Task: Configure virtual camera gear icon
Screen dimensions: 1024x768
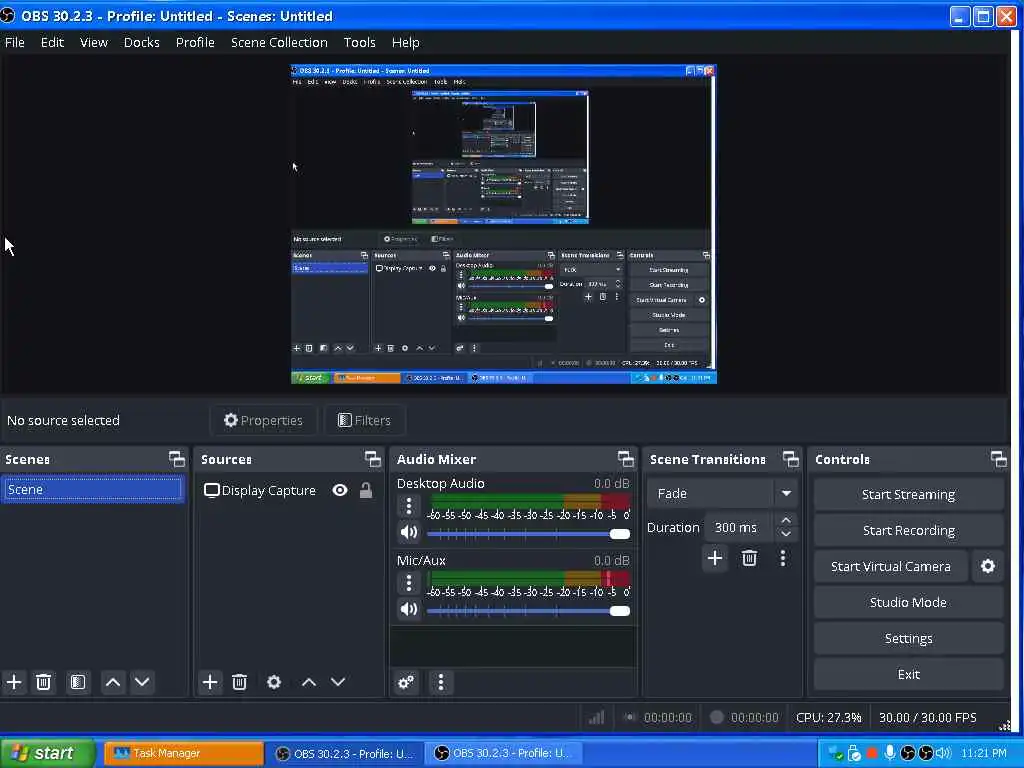Action: pyautogui.click(x=988, y=566)
